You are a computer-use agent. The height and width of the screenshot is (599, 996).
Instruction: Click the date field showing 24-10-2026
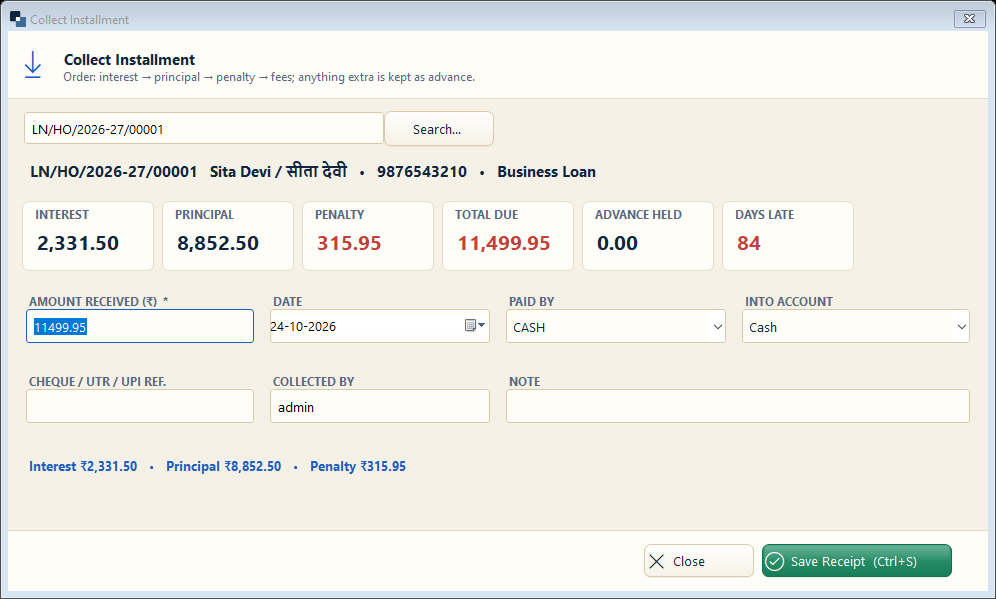380,326
